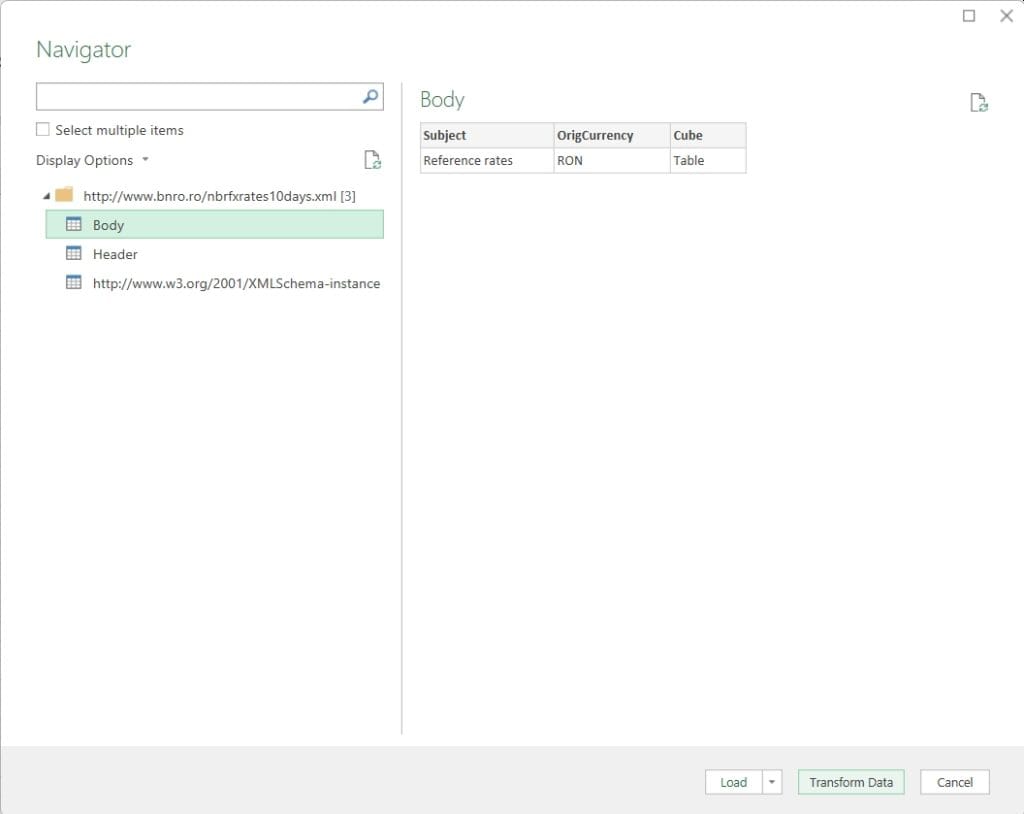Click the table icon beside Header
1024x814 pixels.
74,253
